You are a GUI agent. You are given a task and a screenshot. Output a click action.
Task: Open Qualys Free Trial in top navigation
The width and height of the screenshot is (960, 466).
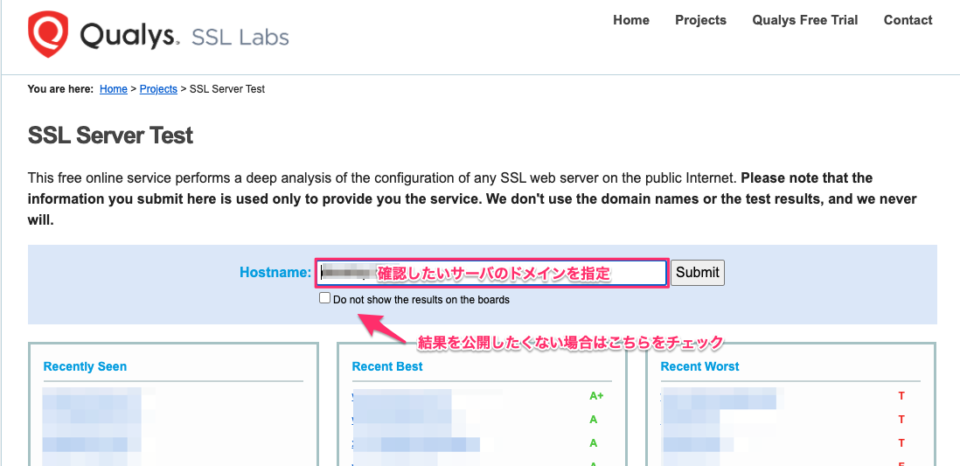click(x=805, y=20)
